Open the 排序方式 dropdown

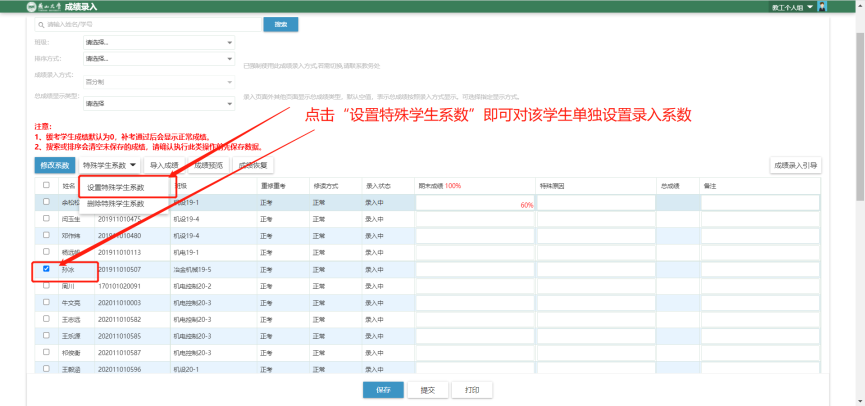tap(158, 60)
